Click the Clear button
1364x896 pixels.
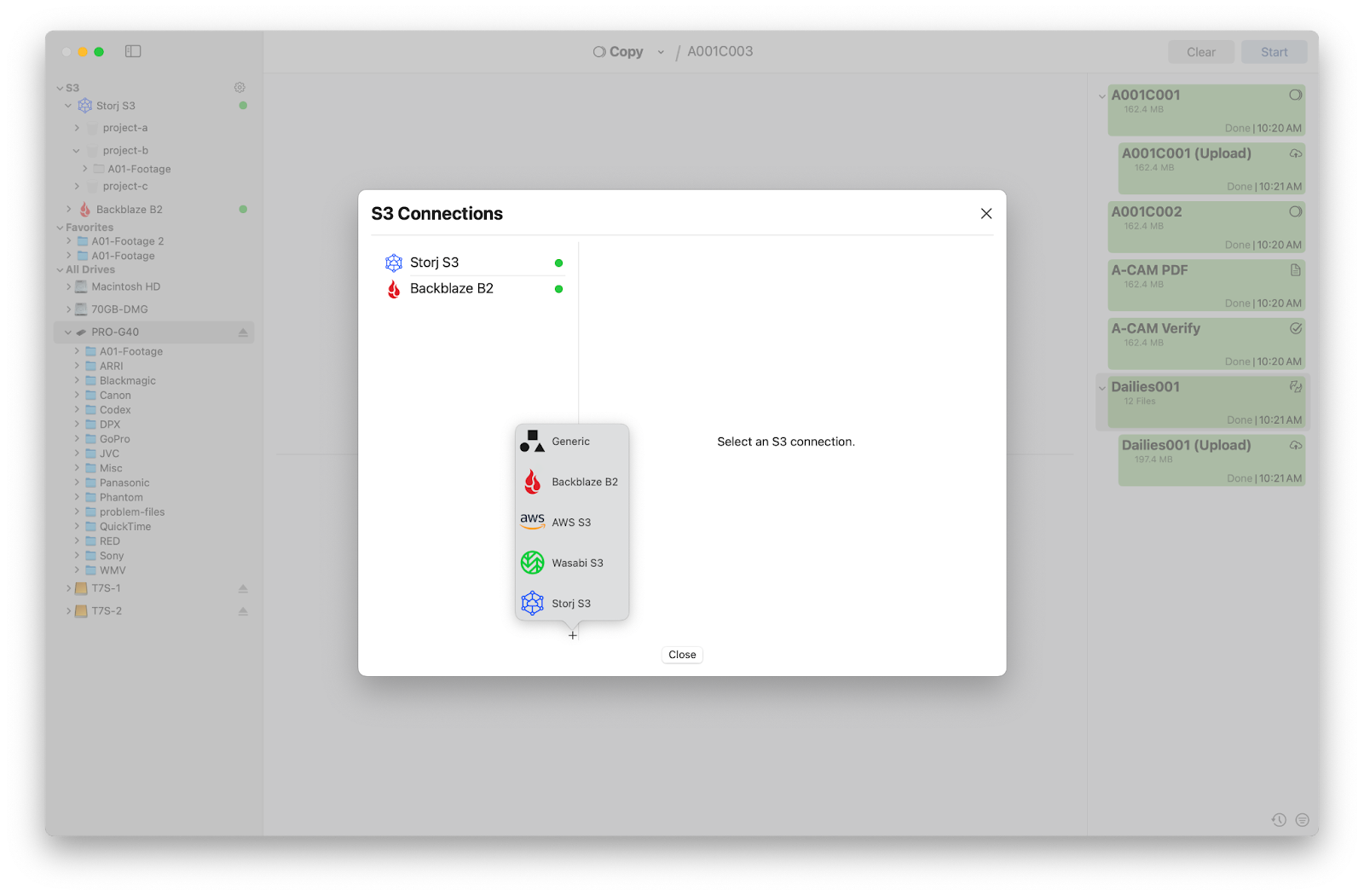click(1201, 52)
